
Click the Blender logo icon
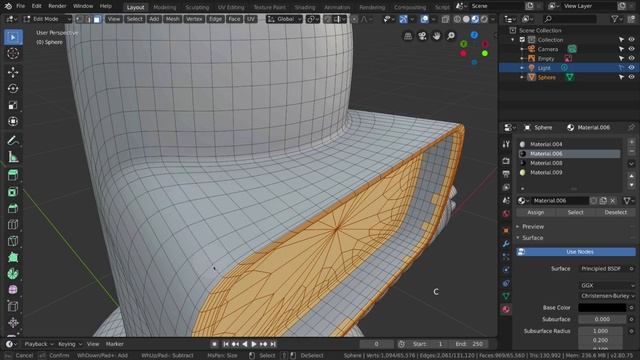click(x=8, y=6)
